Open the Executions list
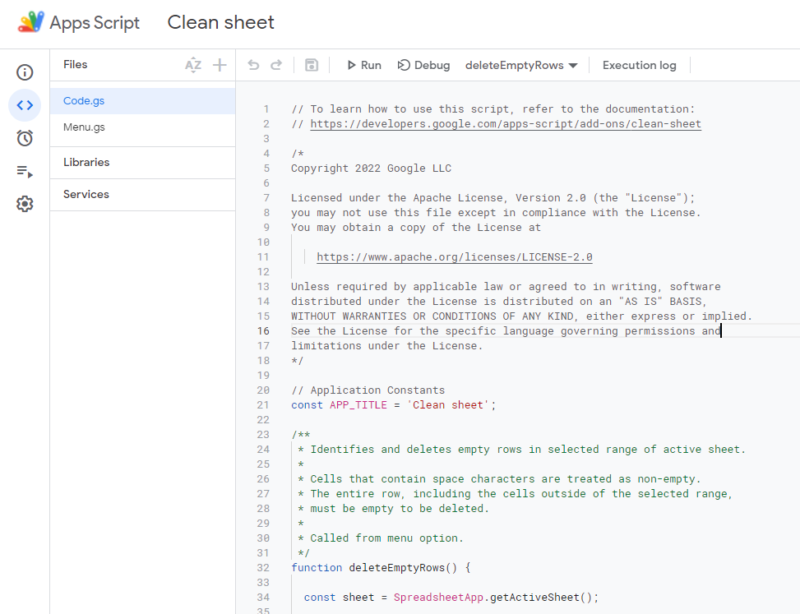Image resolution: width=800 pixels, height=614 pixels. [24, 170]
